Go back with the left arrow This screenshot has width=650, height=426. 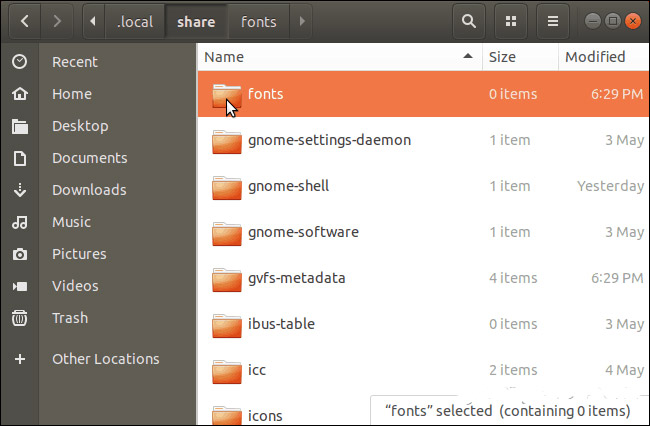[24, 21]
